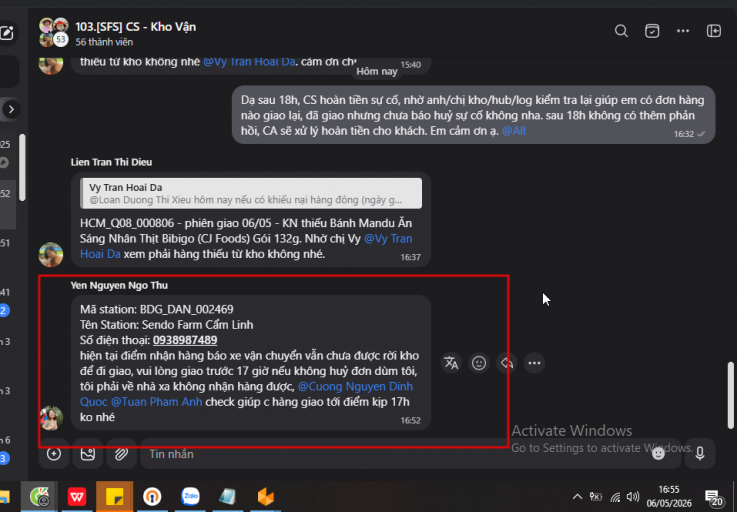
Task: Open more options for the 16:52 message
Action: (x=534, y=363)
